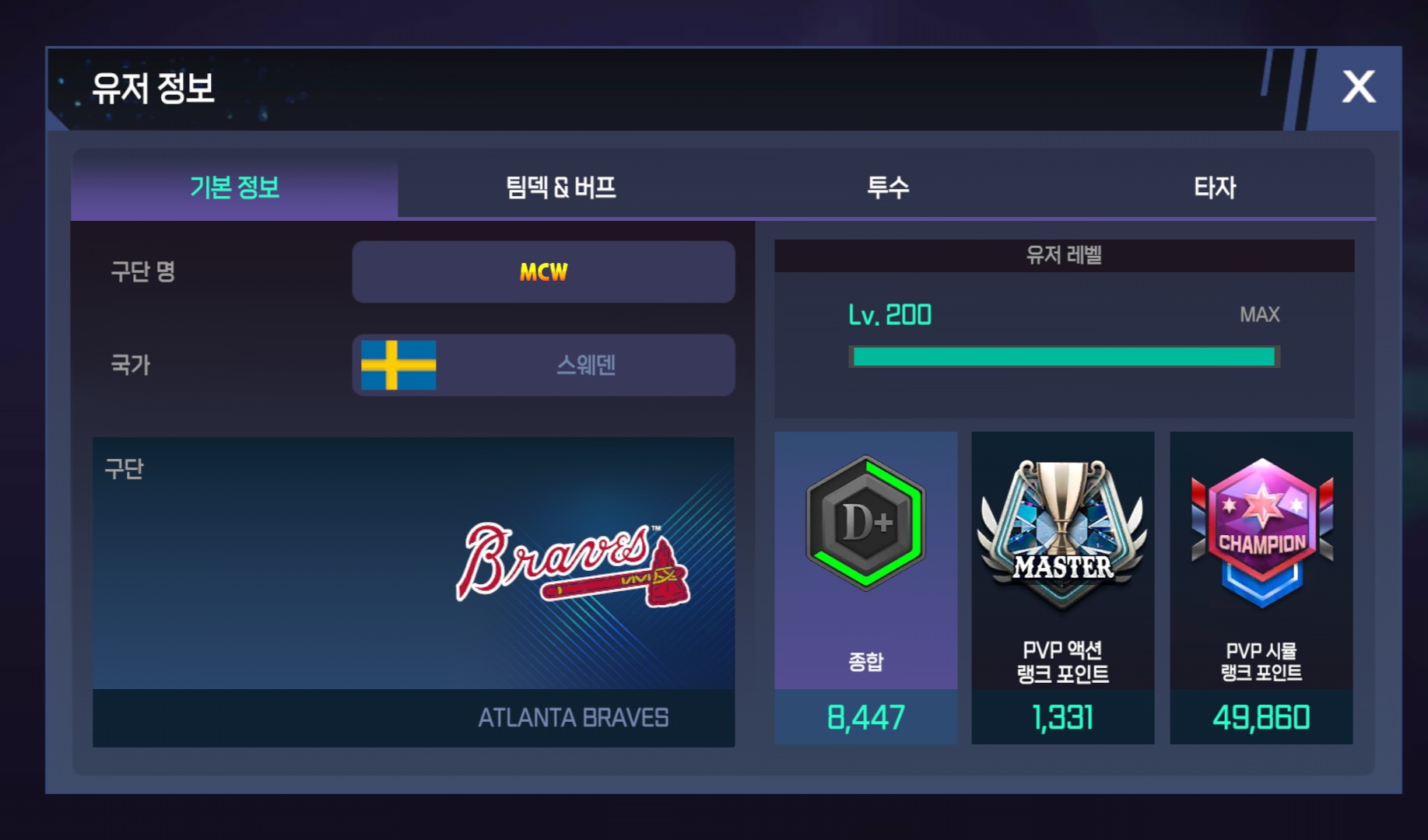
Task: Click the MCW club name field
Action: 543,271
